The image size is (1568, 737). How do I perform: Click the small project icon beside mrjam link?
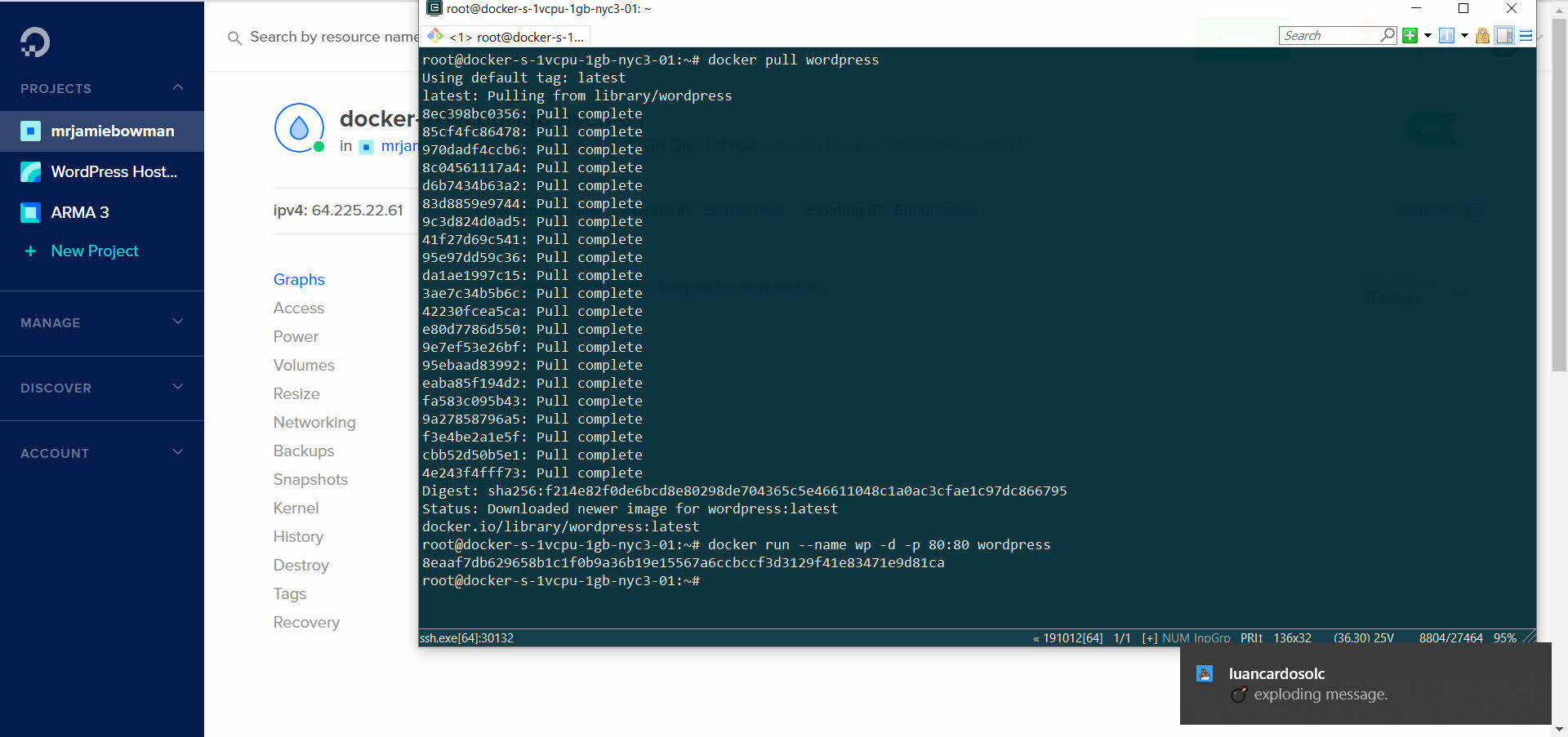367,146
